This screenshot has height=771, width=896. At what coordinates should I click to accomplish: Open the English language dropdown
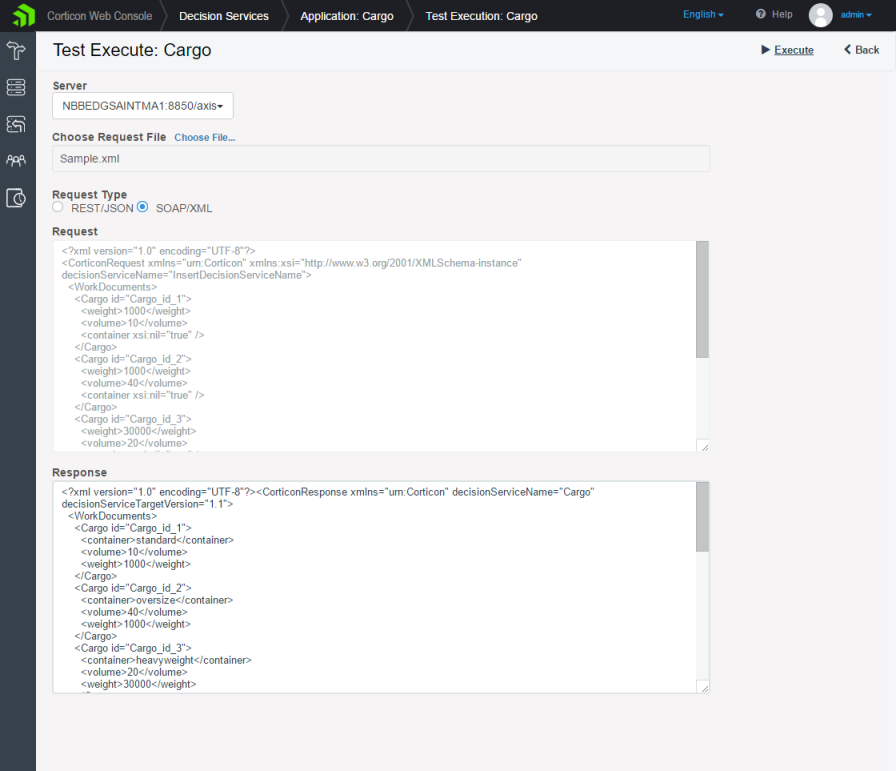(703, 14)
